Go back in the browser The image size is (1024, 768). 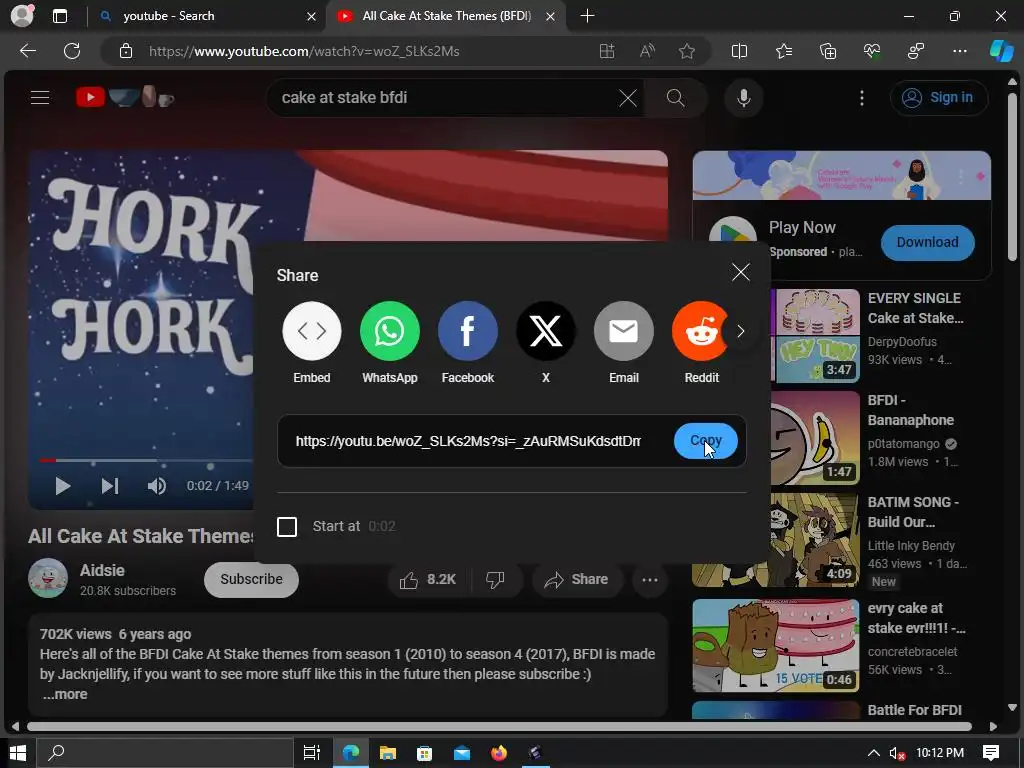(x=27, y=51)
